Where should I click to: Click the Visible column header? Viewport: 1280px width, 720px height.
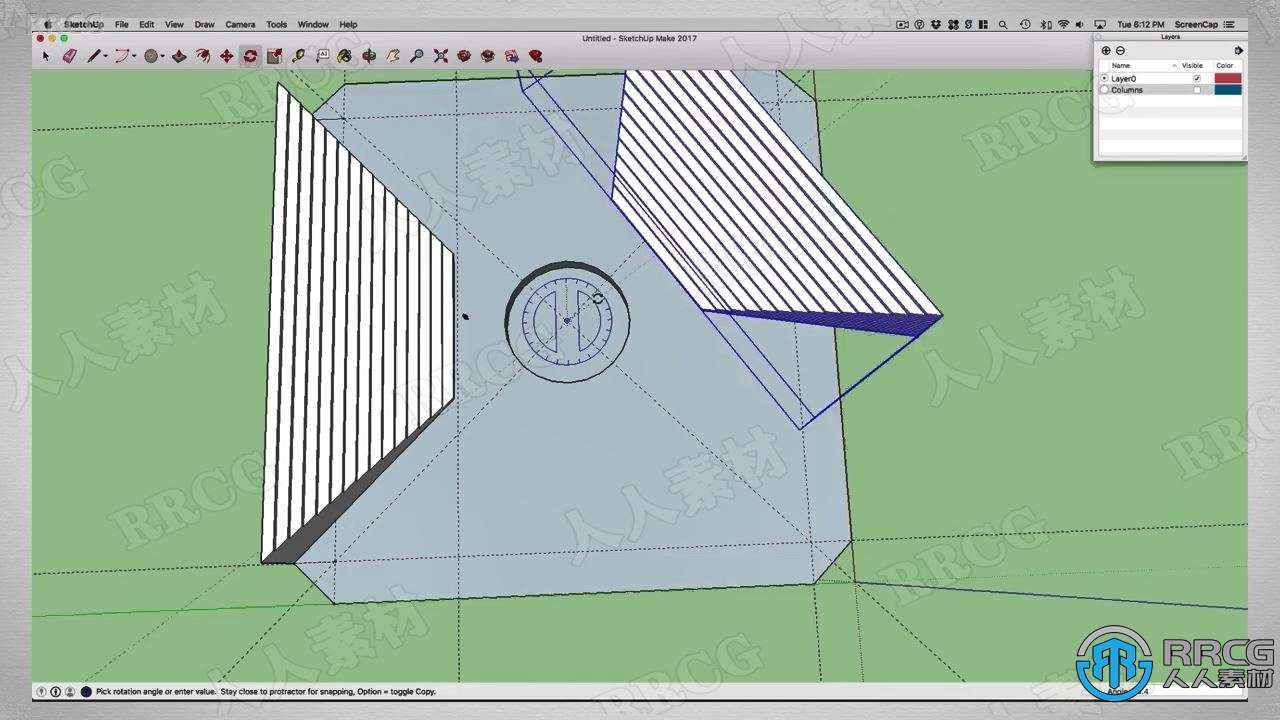point(1192,66)
